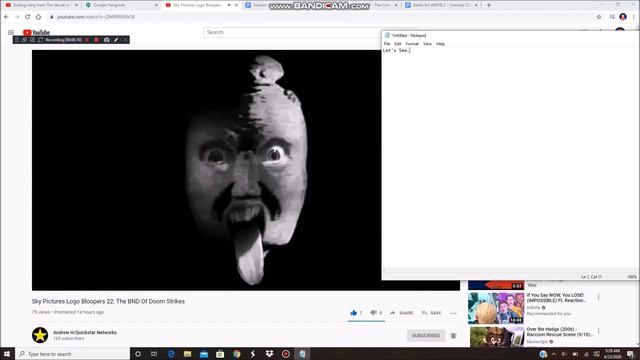This screenshot has height=360, width=640.
Task: Open Dropbox from the taskbar
Action: point(269,354)
